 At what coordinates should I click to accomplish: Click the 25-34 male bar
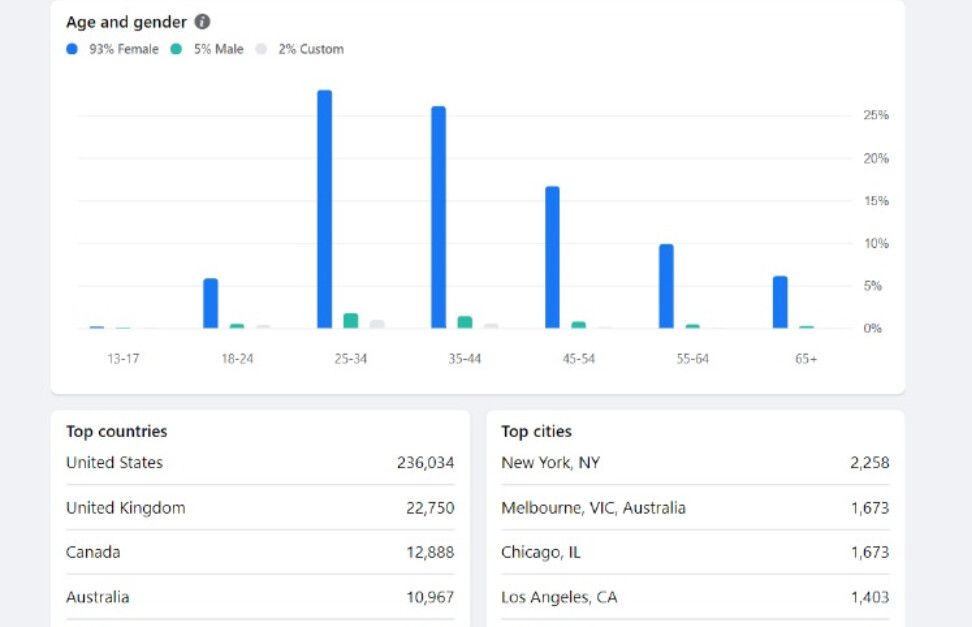tap(350, 321)
